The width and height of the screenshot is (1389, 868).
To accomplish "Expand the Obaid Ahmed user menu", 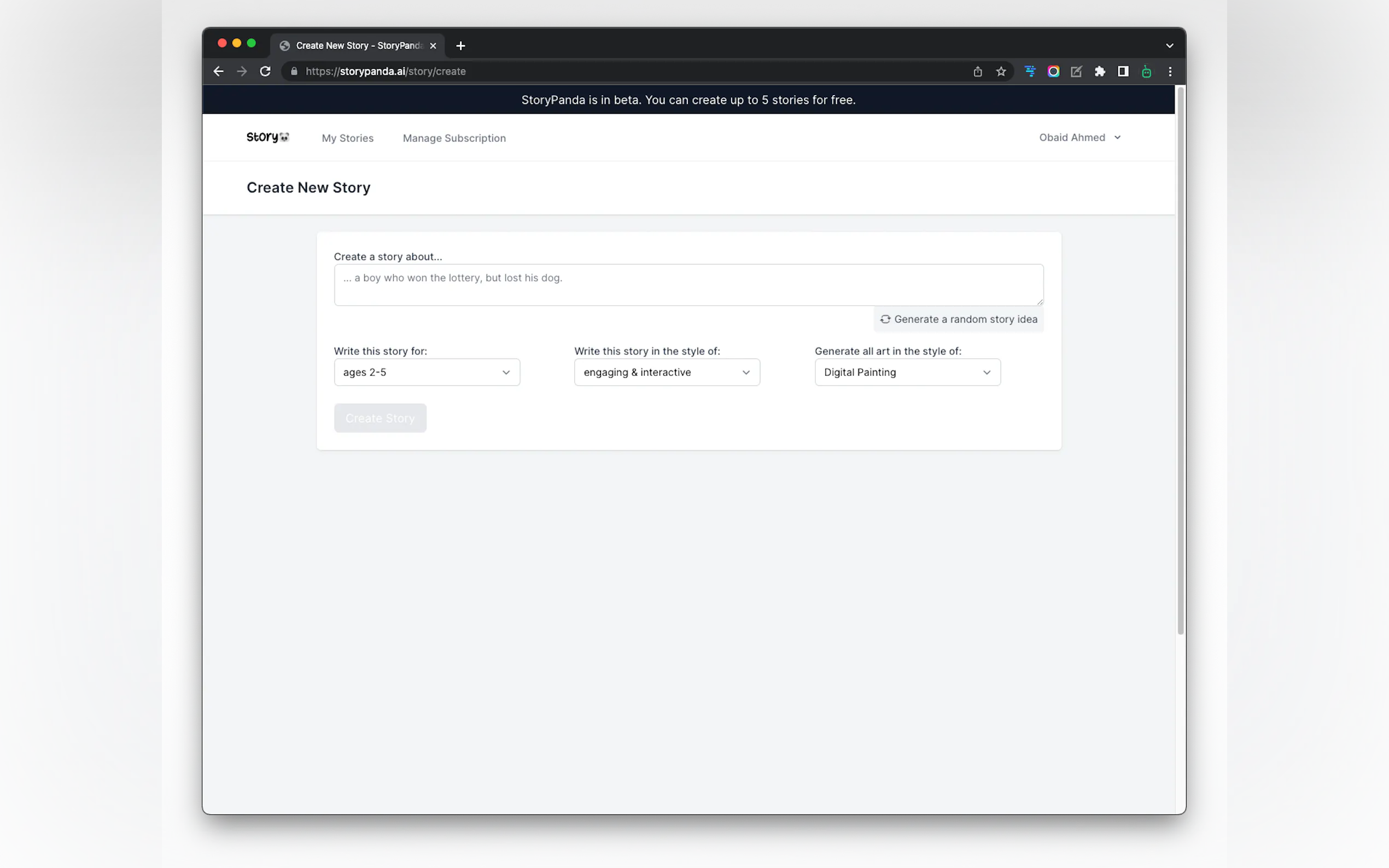I will point(1079,137).
